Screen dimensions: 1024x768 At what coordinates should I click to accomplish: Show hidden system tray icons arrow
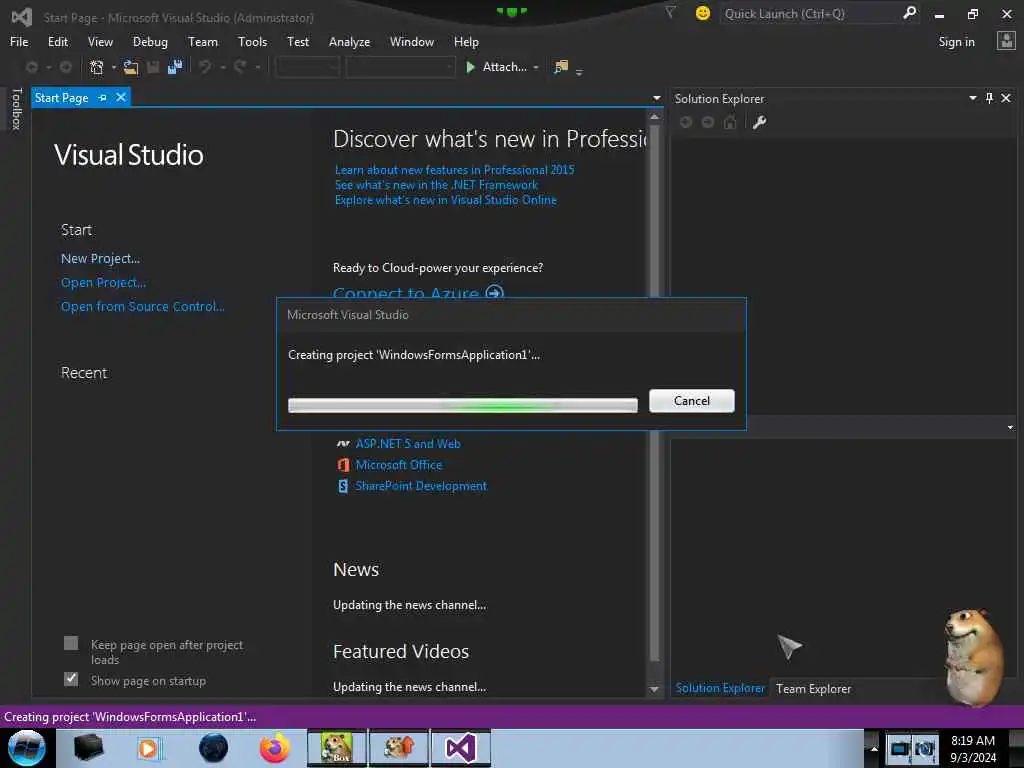point(874,748)
